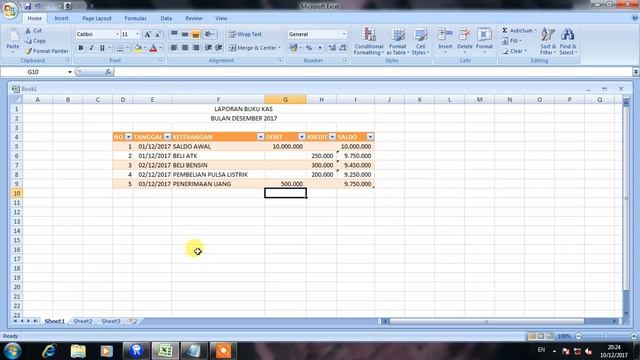Click the Cut scissors icon
640x360 pixels.
(x=28, y=31)
